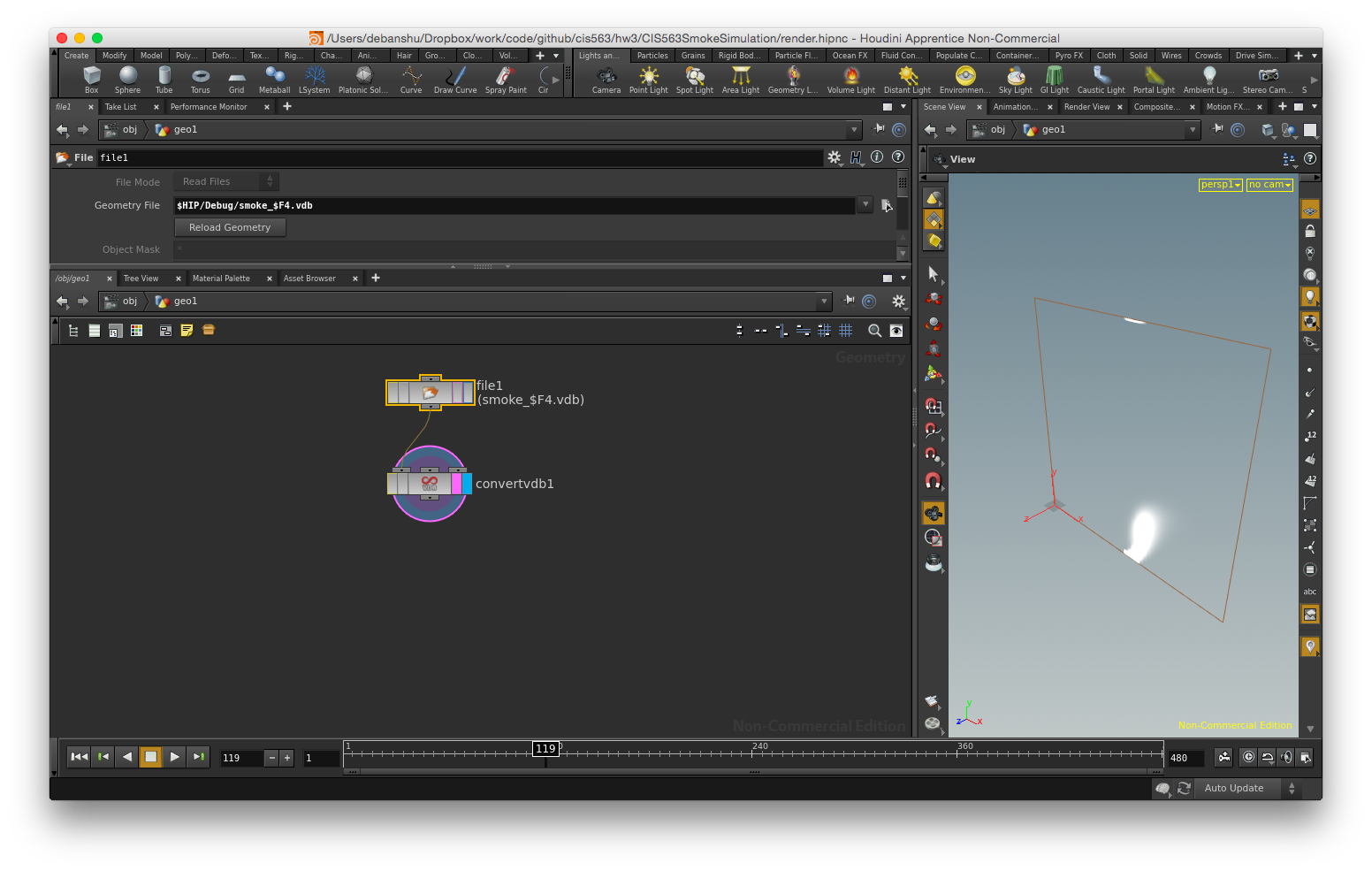Step forward one frame
1372x871 pixels.
point(199,757)
